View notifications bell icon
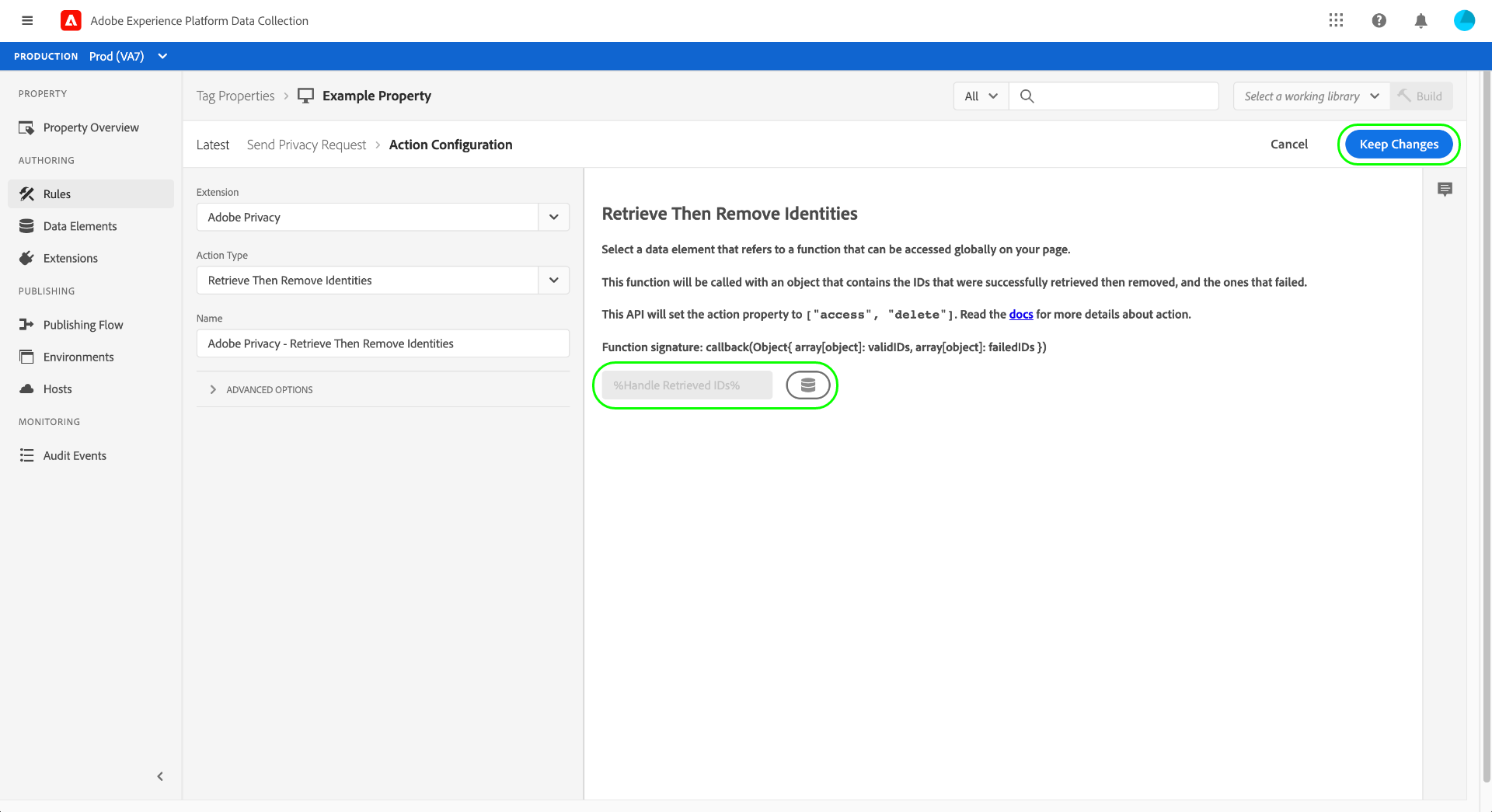This screenshot has width=1492, height=812. pyautogui.click(x=1421, y=21)
